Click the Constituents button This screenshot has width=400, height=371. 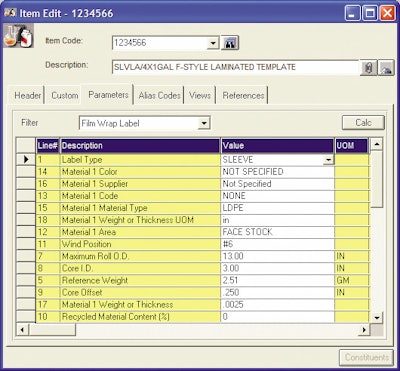366,358
